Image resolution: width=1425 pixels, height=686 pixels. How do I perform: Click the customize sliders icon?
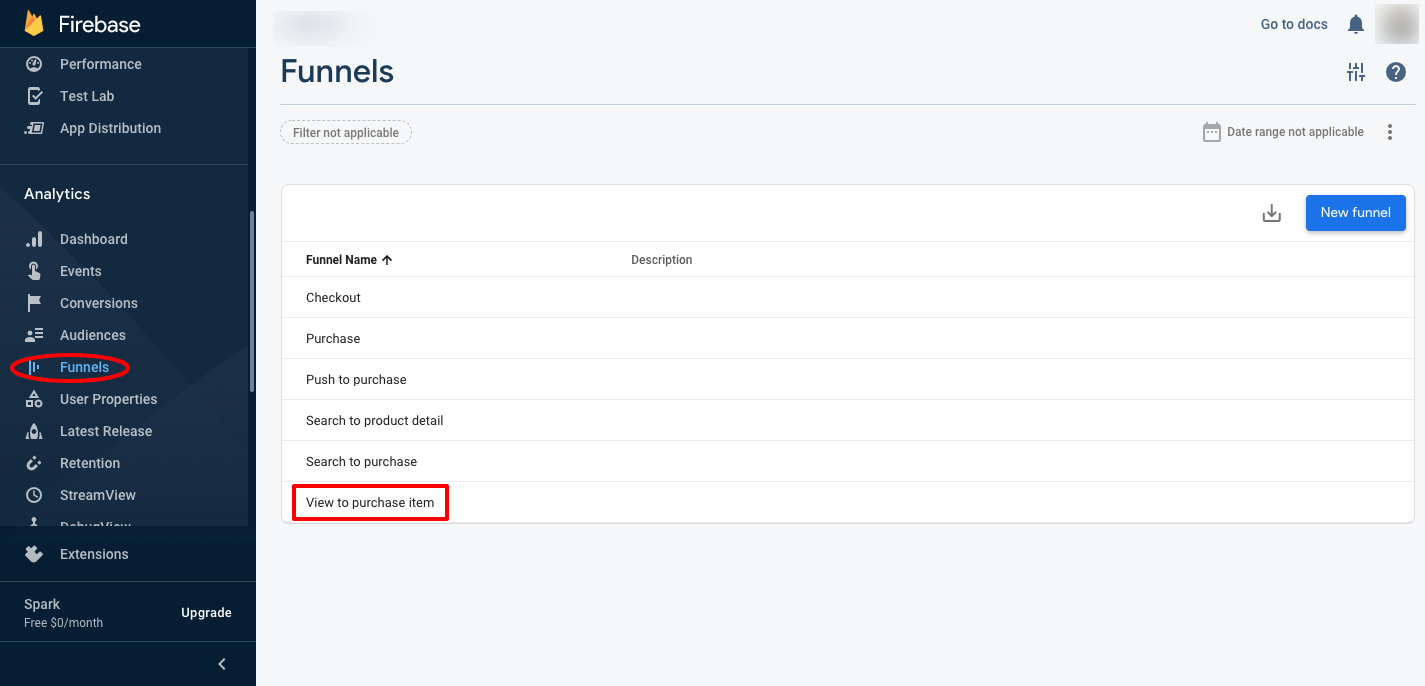click(1356, 72)
